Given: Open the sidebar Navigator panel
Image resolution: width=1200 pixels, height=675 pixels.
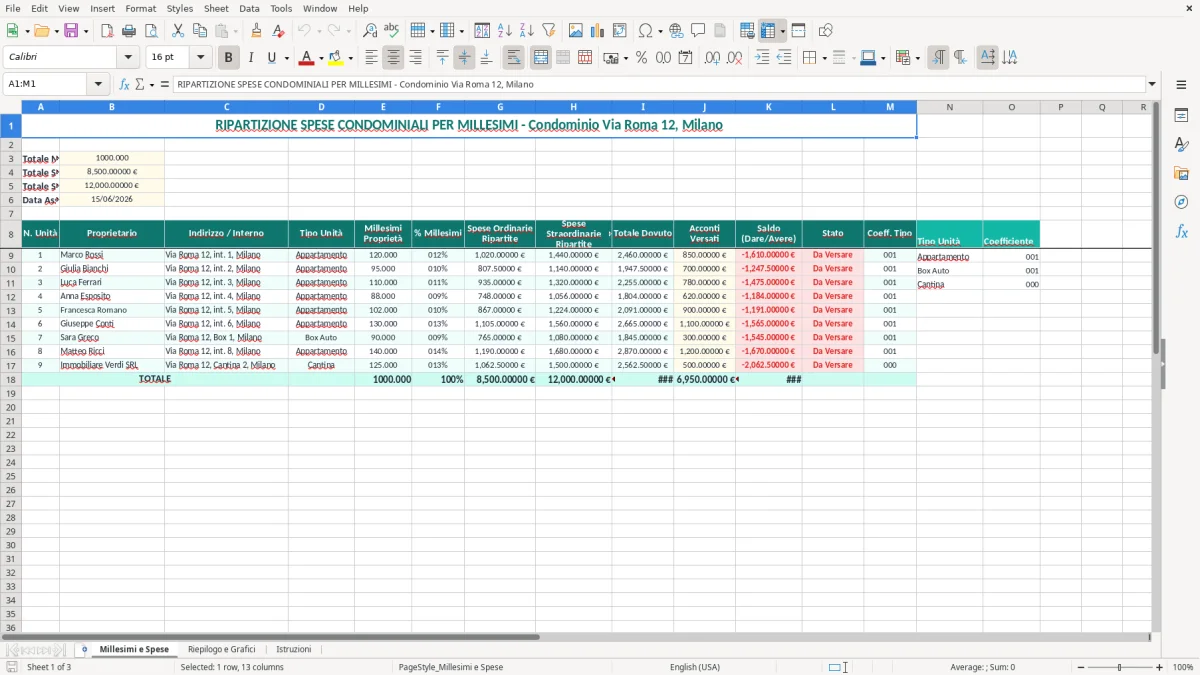Looking at the screenshot, I should (x=1181, y=202).
